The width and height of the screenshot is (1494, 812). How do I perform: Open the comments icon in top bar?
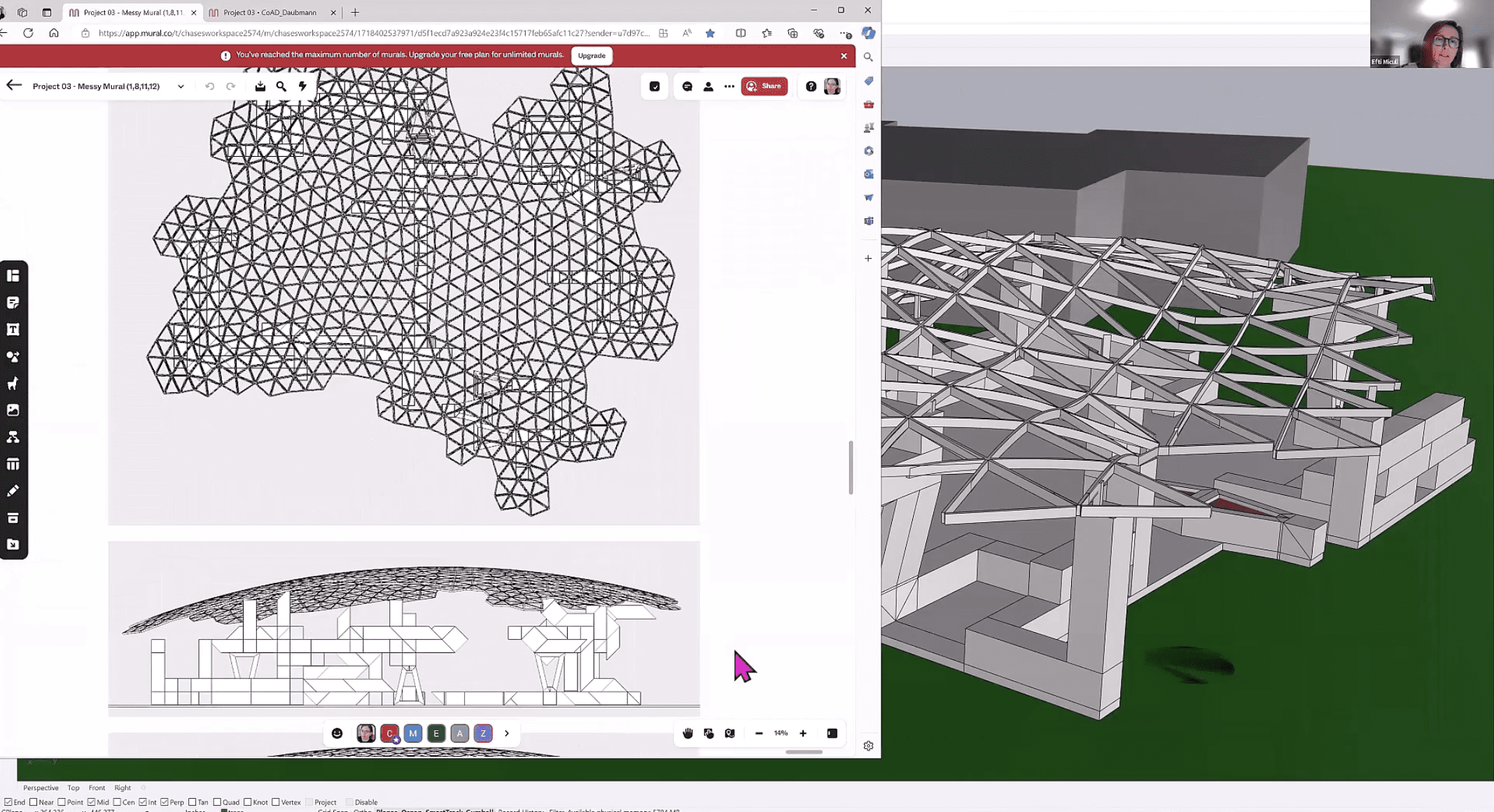687,86
